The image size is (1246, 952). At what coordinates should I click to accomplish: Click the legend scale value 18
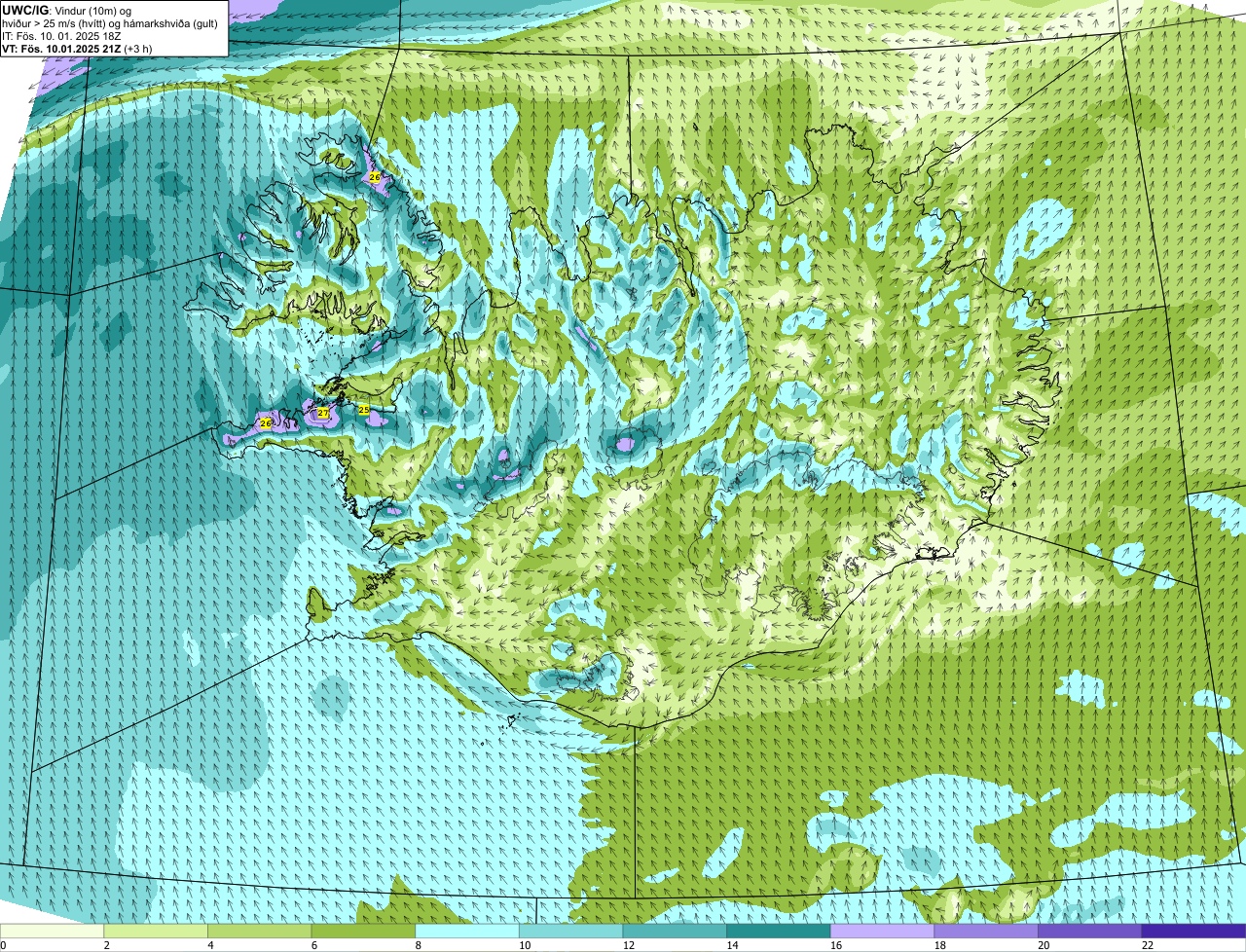tap(939, 945)
